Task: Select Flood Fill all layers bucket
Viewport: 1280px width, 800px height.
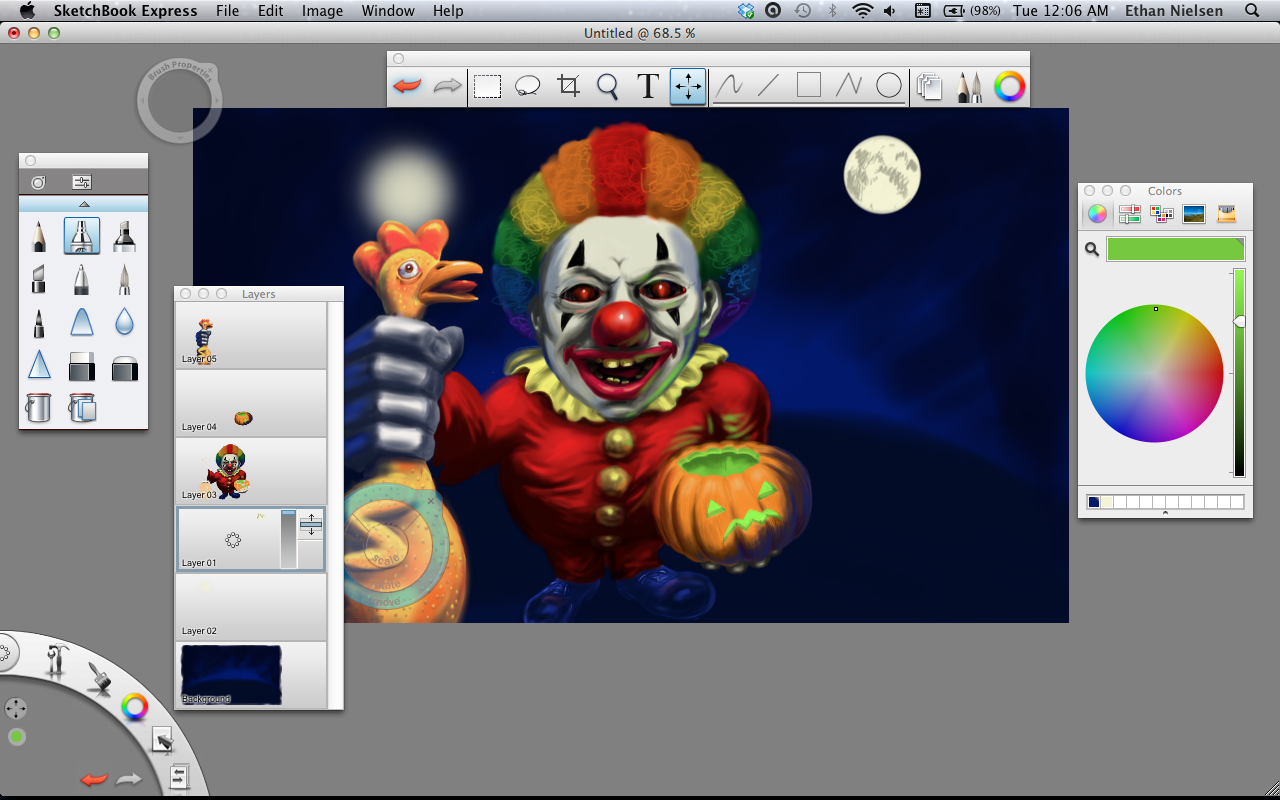Action: (82, 407)
